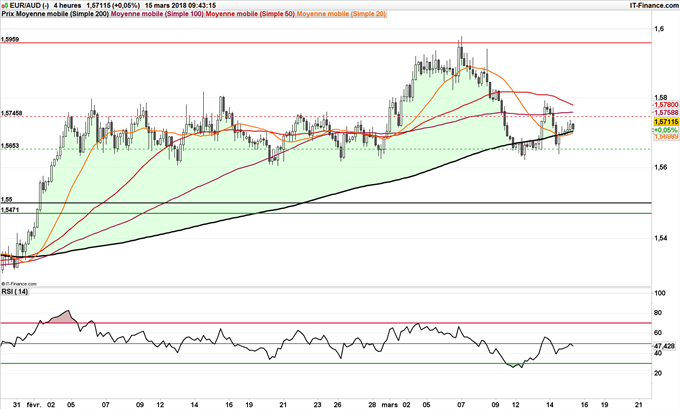The height and width of the screenshot is (409, 680).
Task: Click the 'mars' month label on time axis
Action: pos(389,405)
